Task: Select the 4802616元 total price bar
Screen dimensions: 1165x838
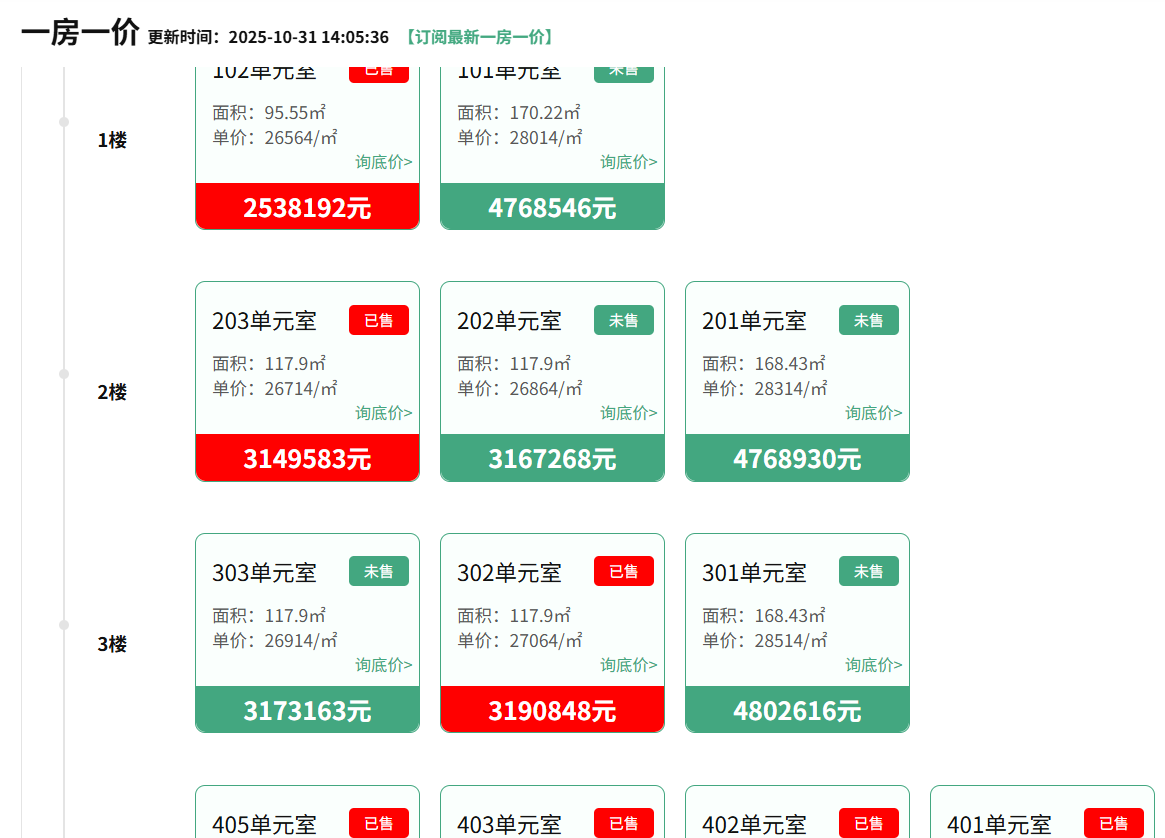Action: click(x=797, y=710)
